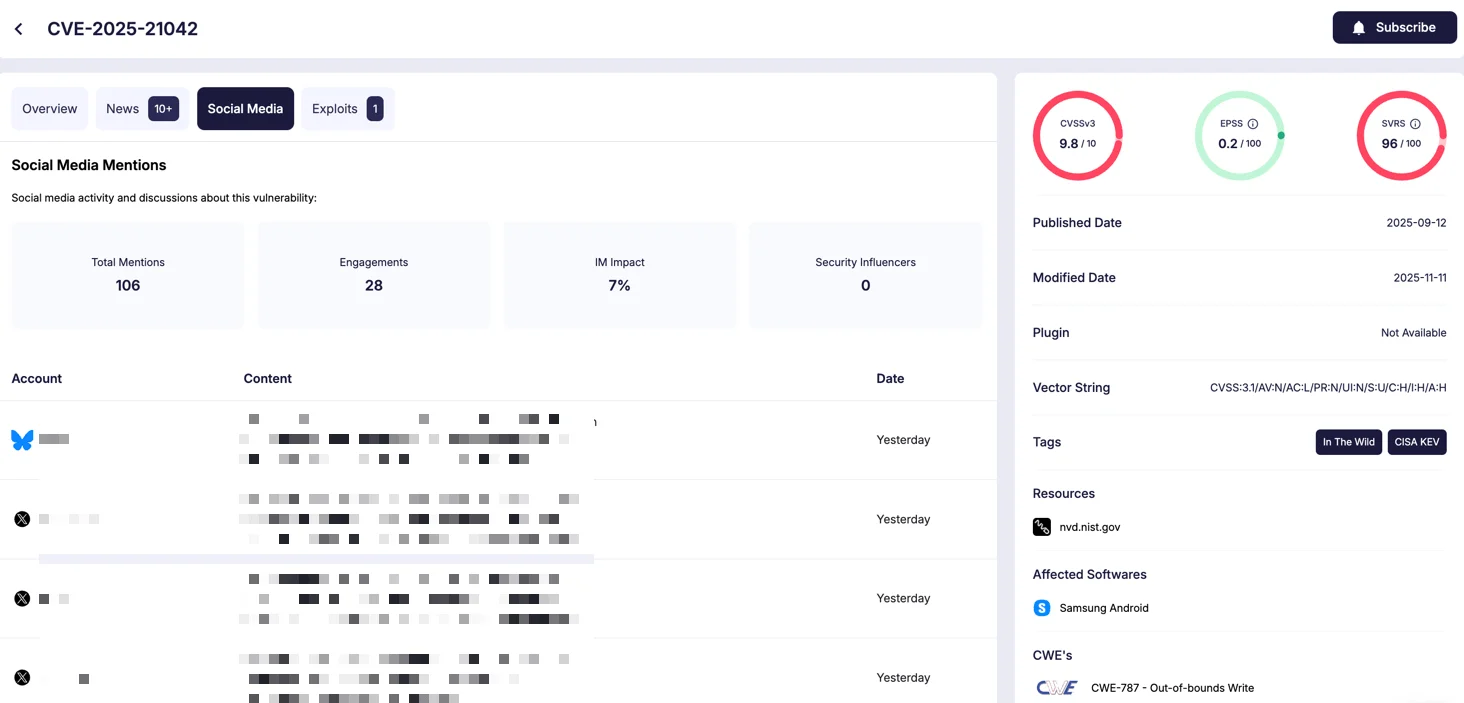Click the EPSS info icon

1253,124
